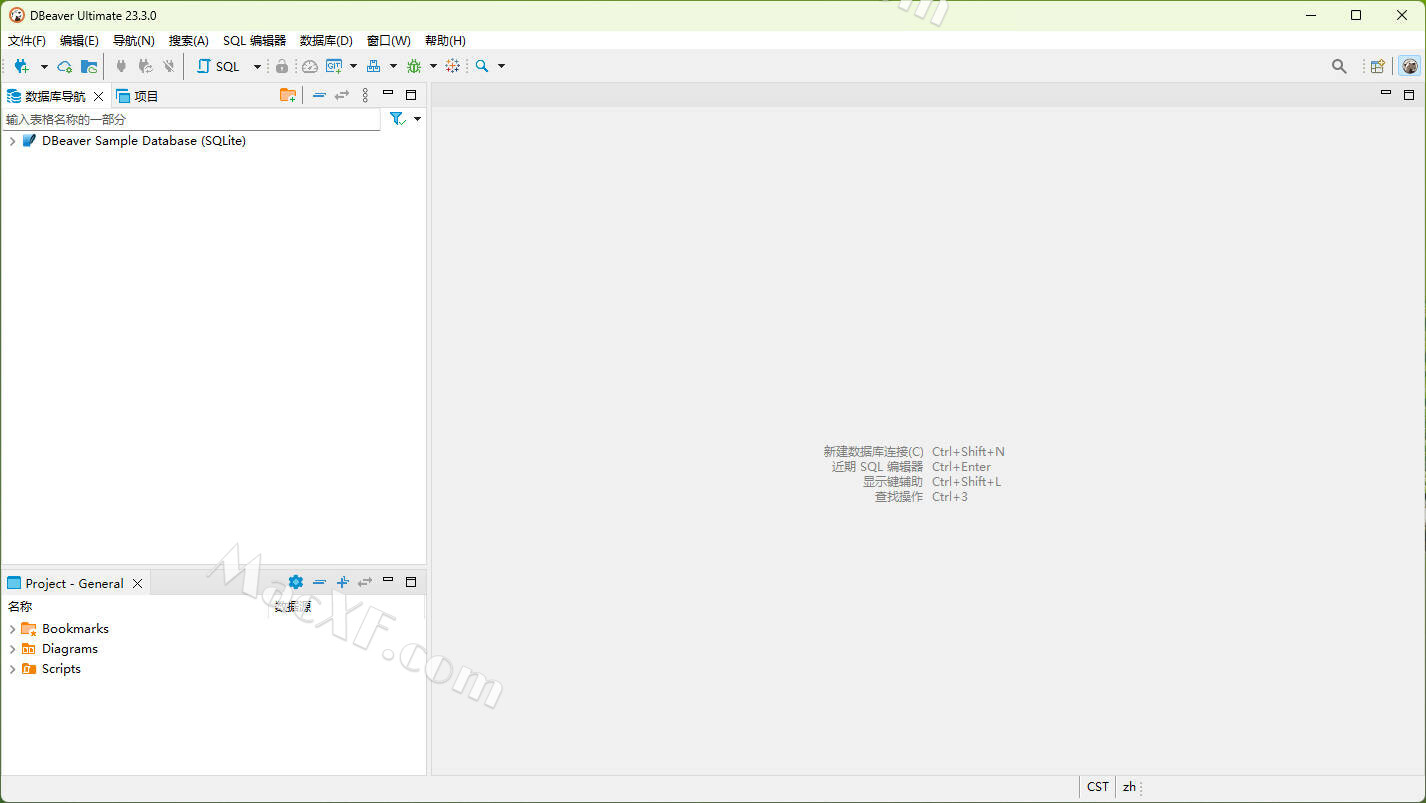Open Project panel blue gear settings
This screenshot has width=1426, height=803.
295,582
